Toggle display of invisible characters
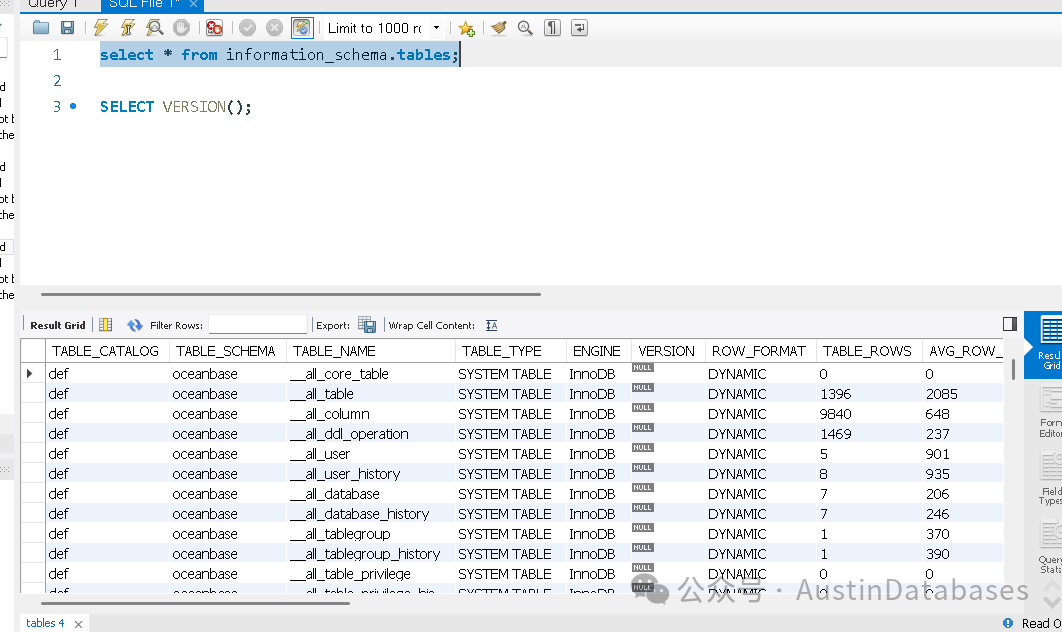The height and width of the screenshot is (632, 1062). coord(552,27)
